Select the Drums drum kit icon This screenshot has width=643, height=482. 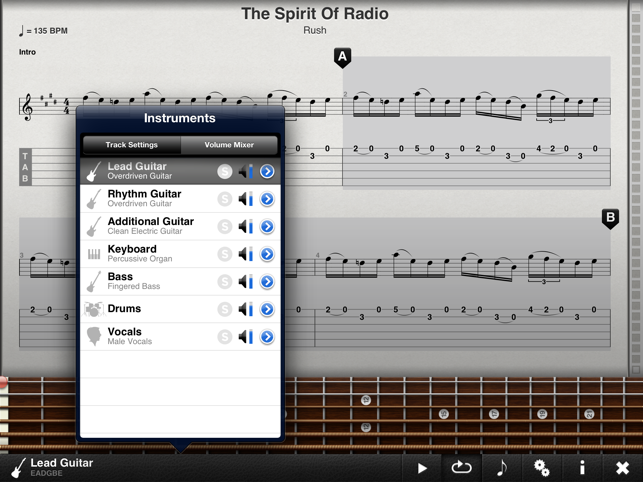click(94, 309)
